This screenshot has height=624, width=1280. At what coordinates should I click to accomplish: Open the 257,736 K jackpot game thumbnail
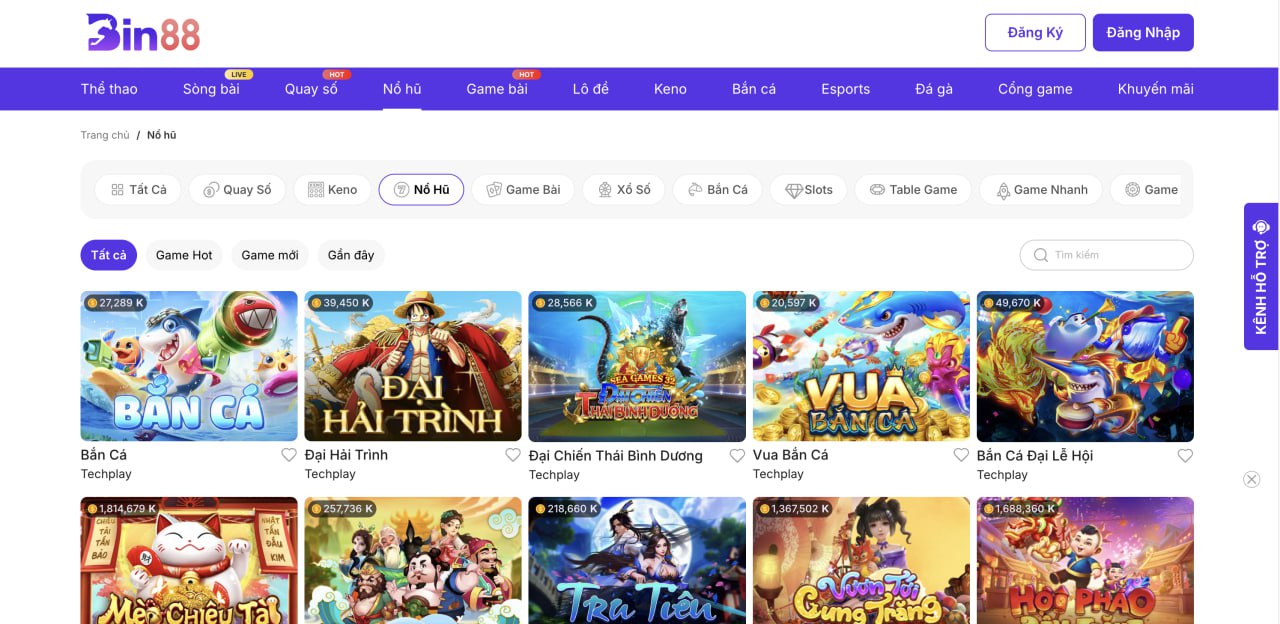click(x=413, y=560)
